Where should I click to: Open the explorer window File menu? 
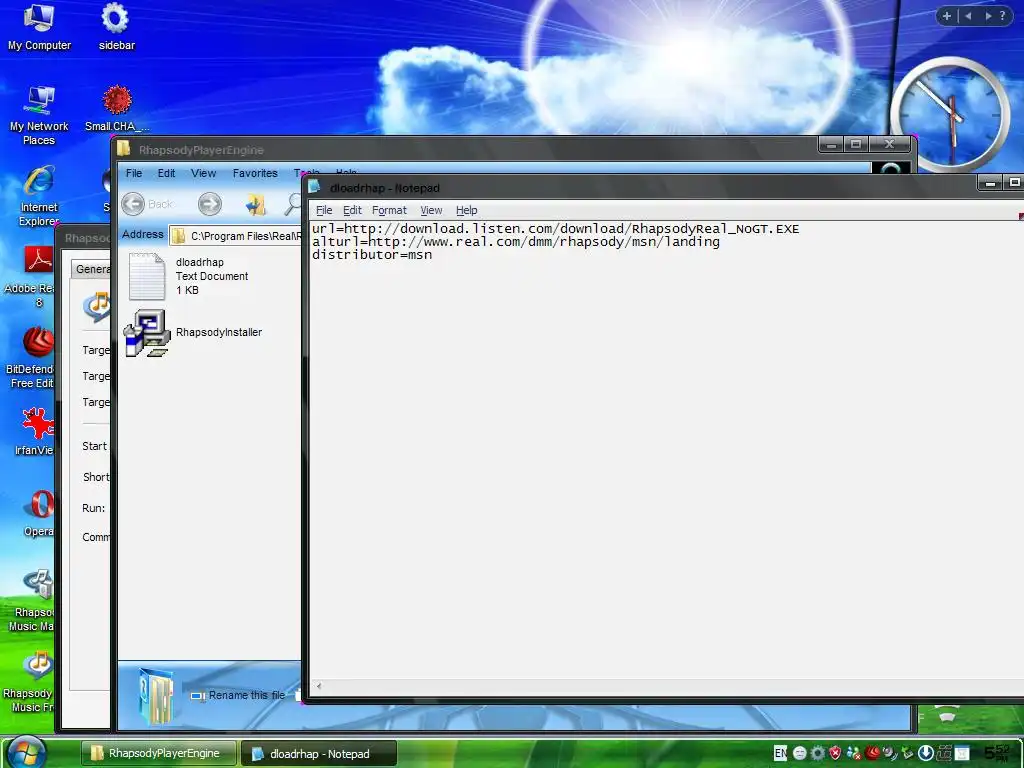134,173
